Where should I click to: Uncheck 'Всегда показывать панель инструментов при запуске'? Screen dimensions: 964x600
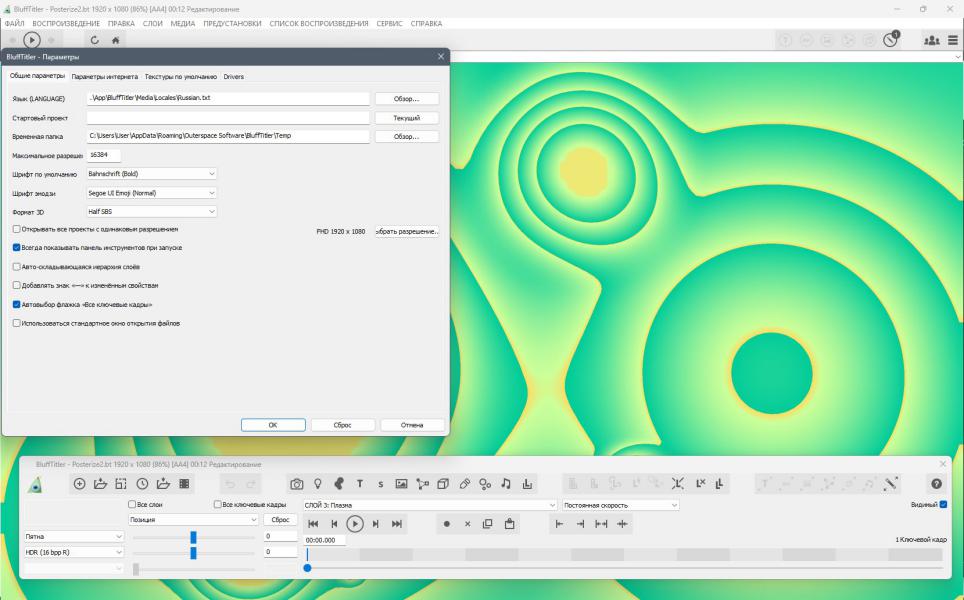tap(16, 247)
